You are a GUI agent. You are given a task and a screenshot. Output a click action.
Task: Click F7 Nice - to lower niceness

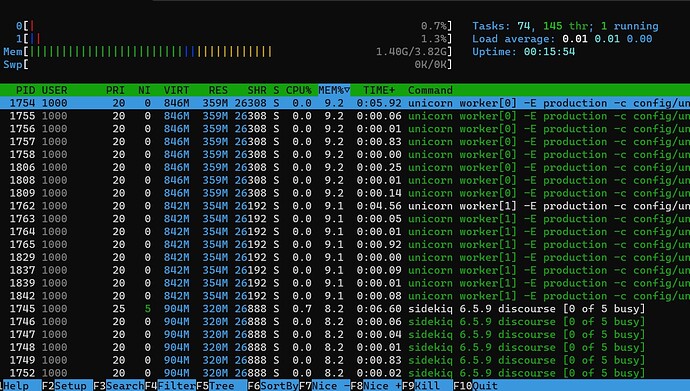point(325,386)
